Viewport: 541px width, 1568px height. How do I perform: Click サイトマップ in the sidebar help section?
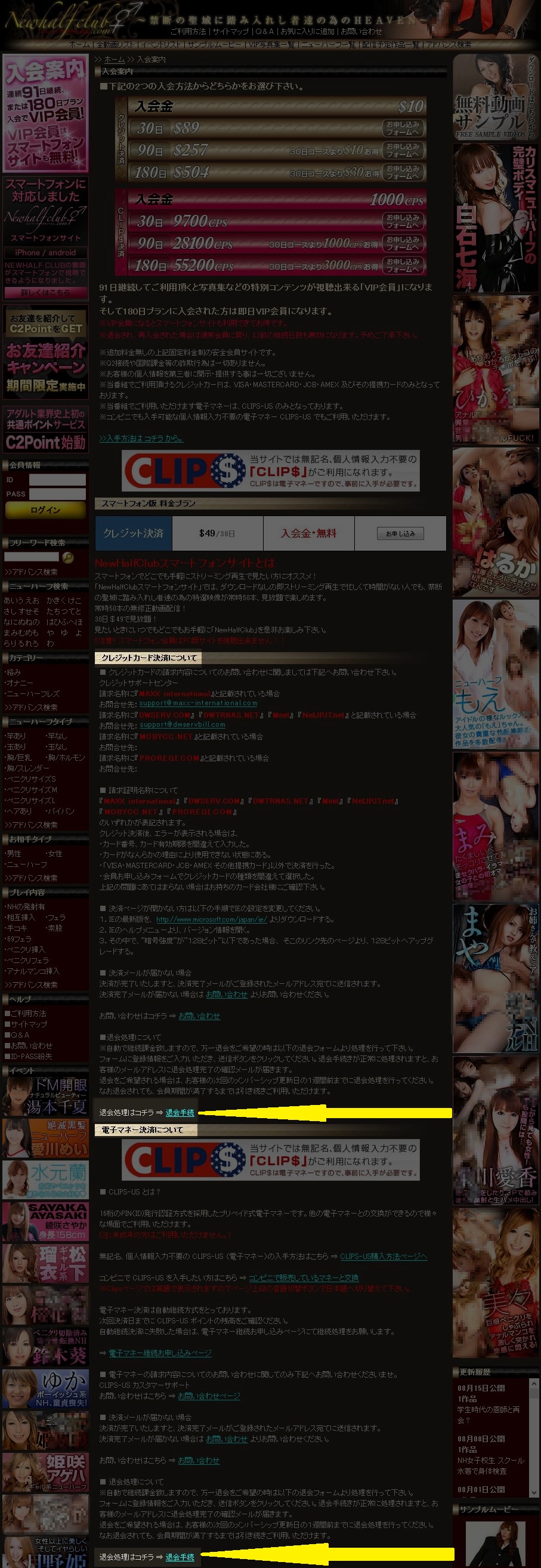[26, 1024]
